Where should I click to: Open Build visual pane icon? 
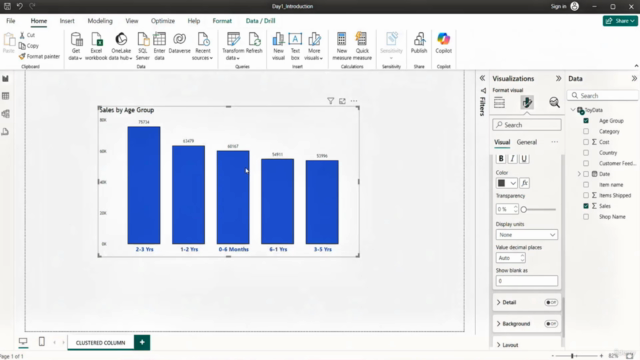499,102
